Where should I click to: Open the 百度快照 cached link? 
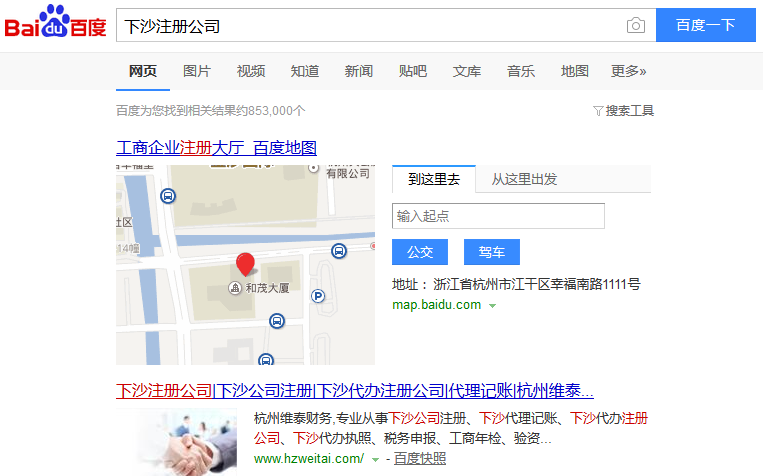[419, 458]
